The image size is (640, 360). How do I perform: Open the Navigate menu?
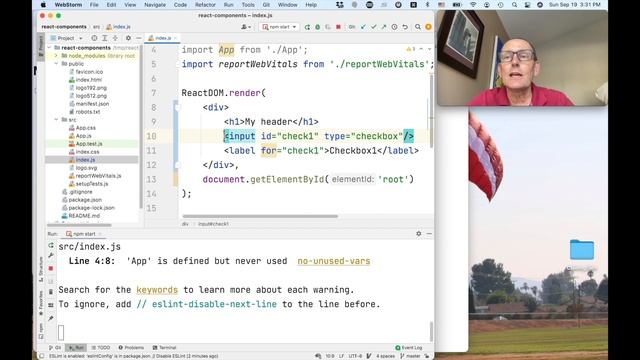coord(155,5)
